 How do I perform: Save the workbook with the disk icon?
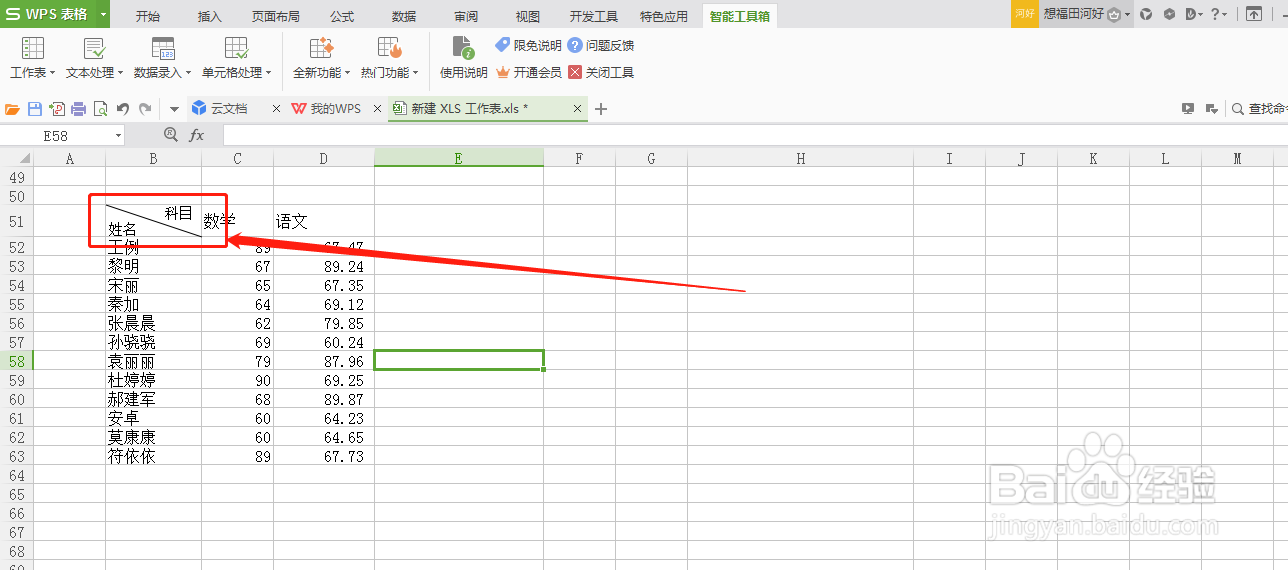tap(35, 109)
